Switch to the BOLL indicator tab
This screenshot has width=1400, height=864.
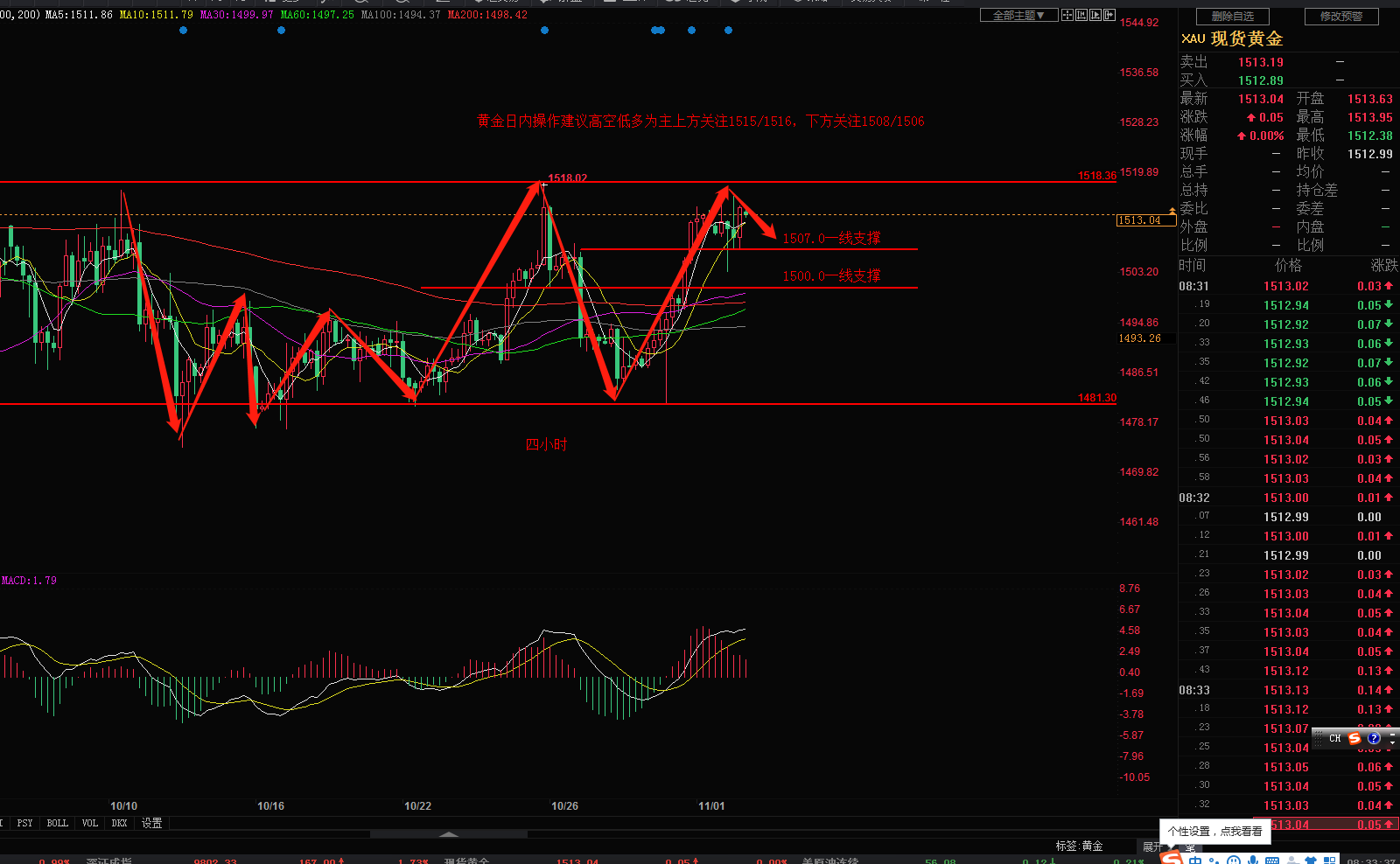pos(57,823)
